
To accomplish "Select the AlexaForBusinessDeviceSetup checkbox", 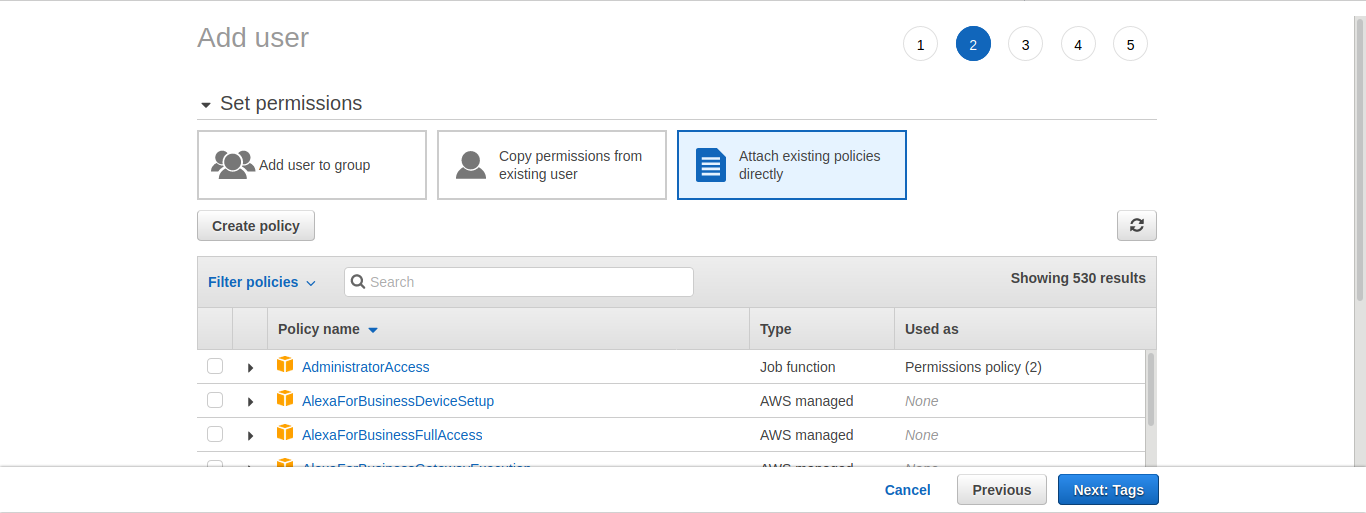I will pos(215,400).
